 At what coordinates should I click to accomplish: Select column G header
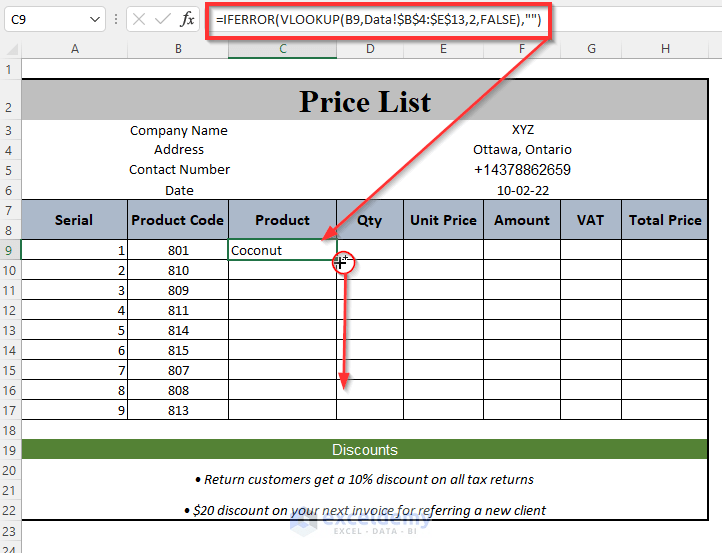(x=591, y=49)
